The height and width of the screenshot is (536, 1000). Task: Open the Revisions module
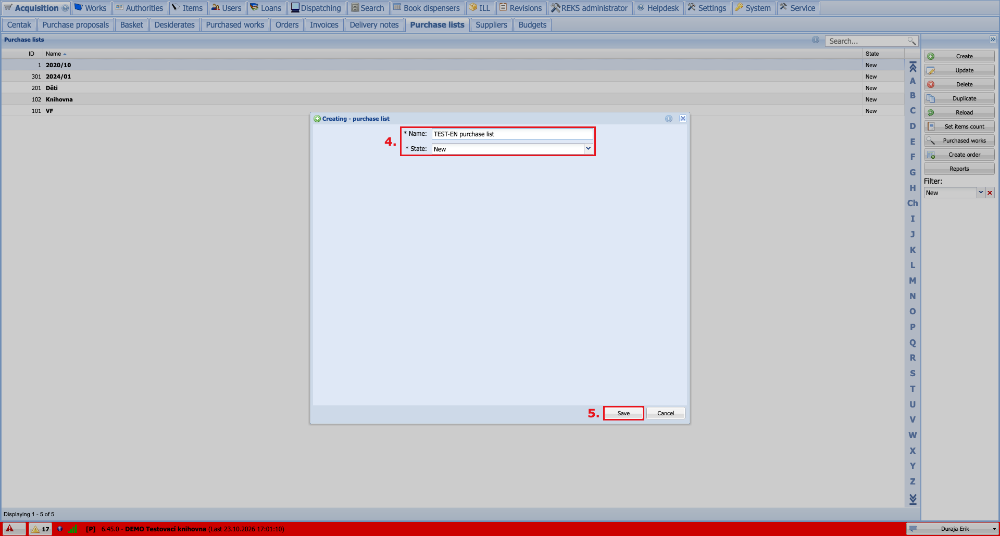[x=520, y=8]
